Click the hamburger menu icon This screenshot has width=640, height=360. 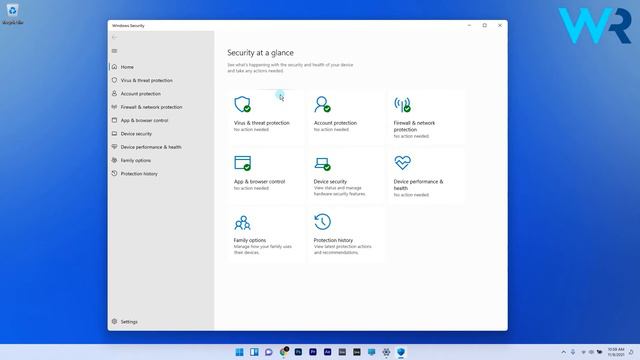[x=114, y=51]
